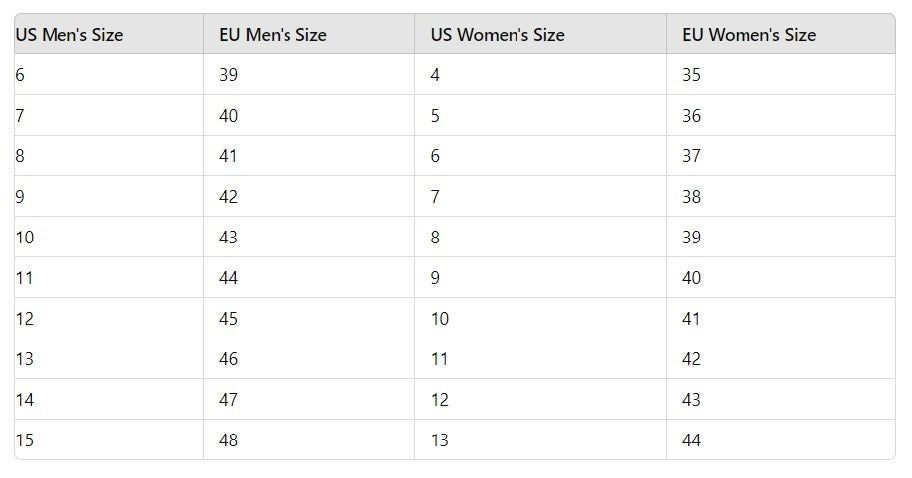The image size is (912, 478).
Task: Select EU Men's size 48 cell
Action: [x=309, y=440]
